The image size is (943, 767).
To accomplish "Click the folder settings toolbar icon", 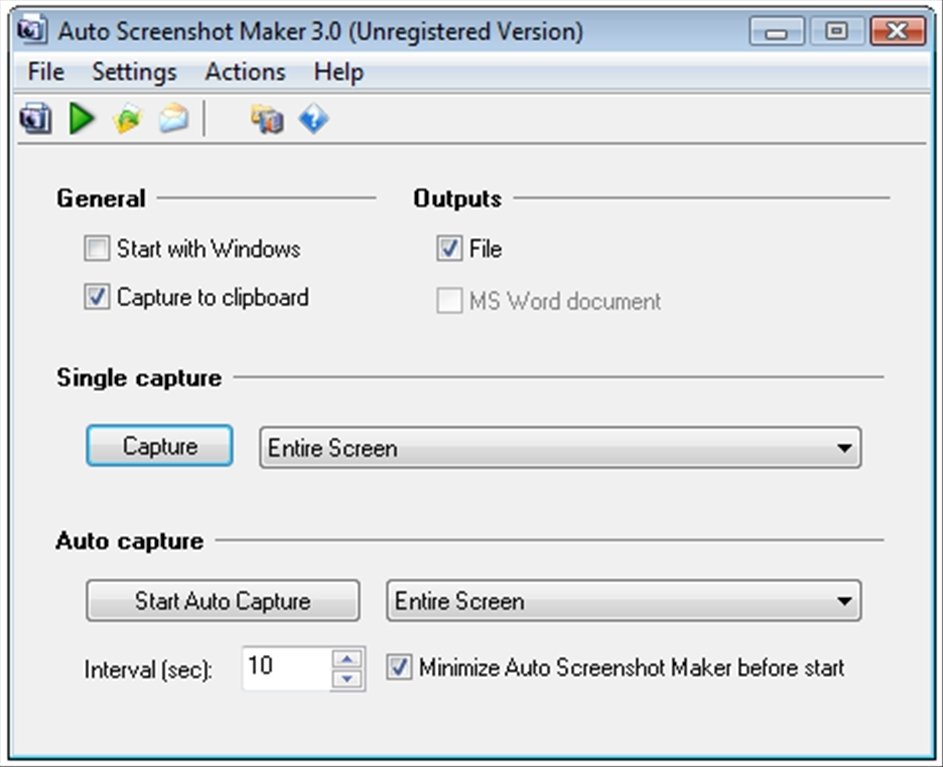I will pos(267,119).
